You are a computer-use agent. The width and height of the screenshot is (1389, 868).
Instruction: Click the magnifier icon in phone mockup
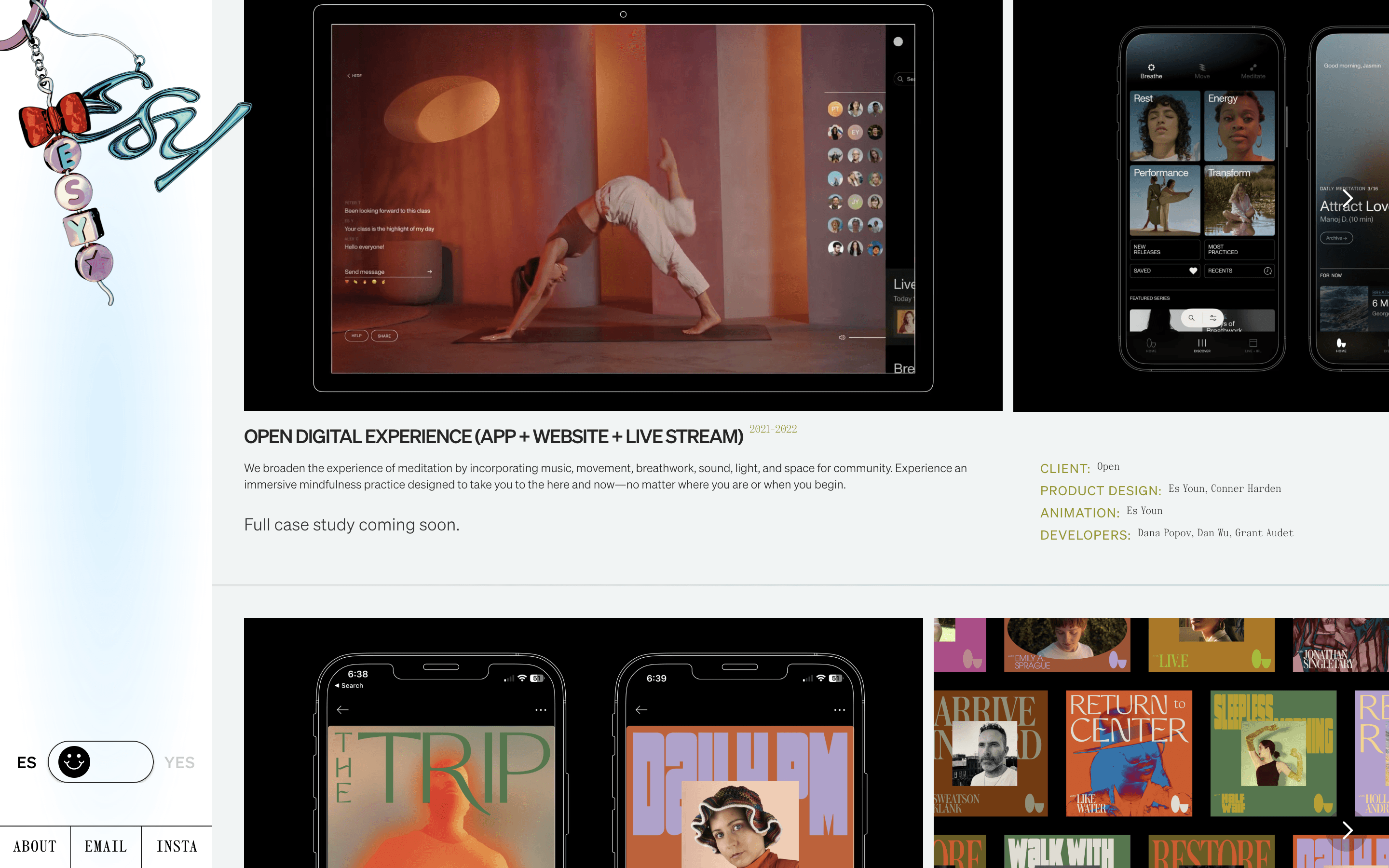click(1192, 317)
